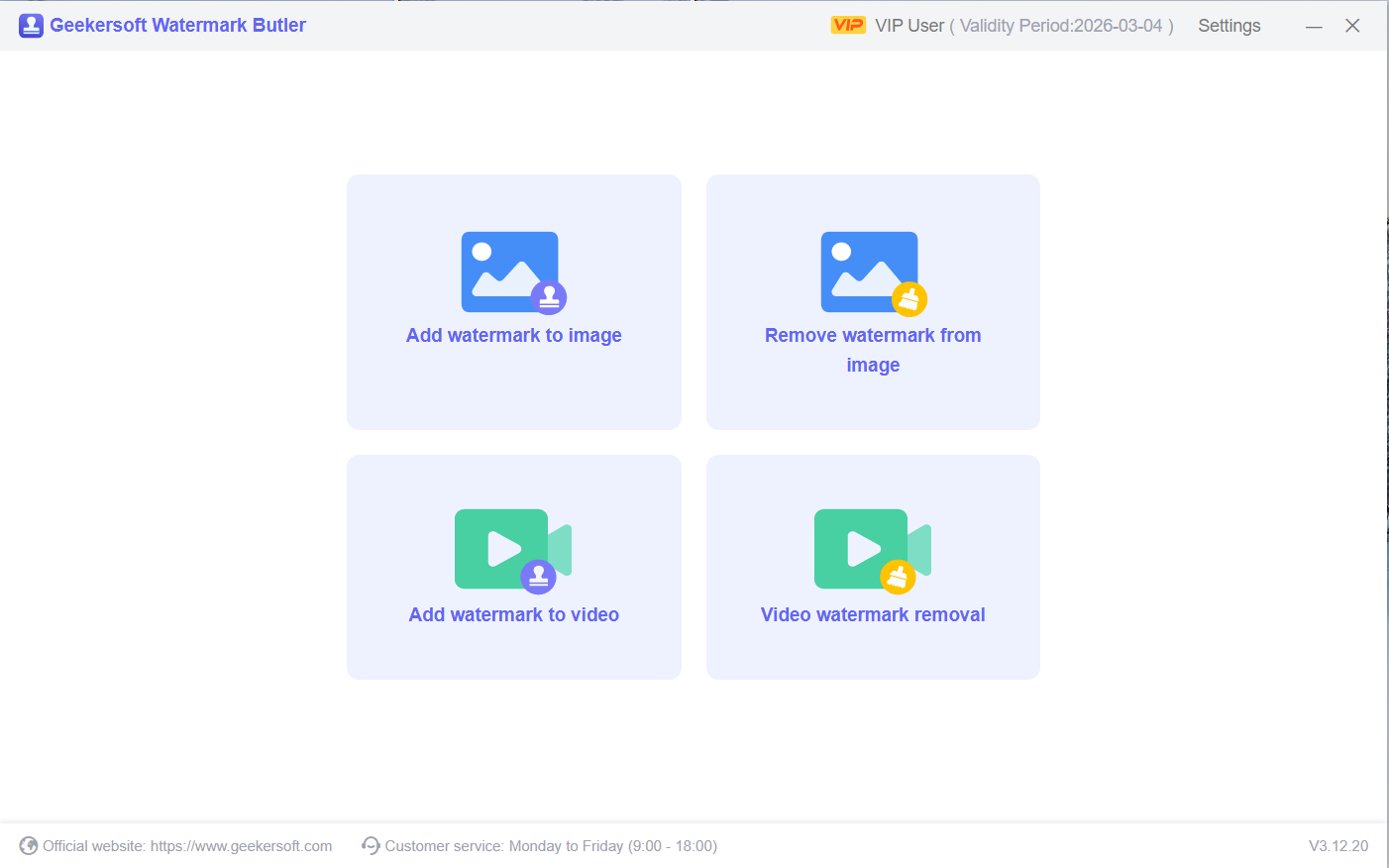
Task: Click the picture icon with yellow eraser badge
Action: coord(873,272)
